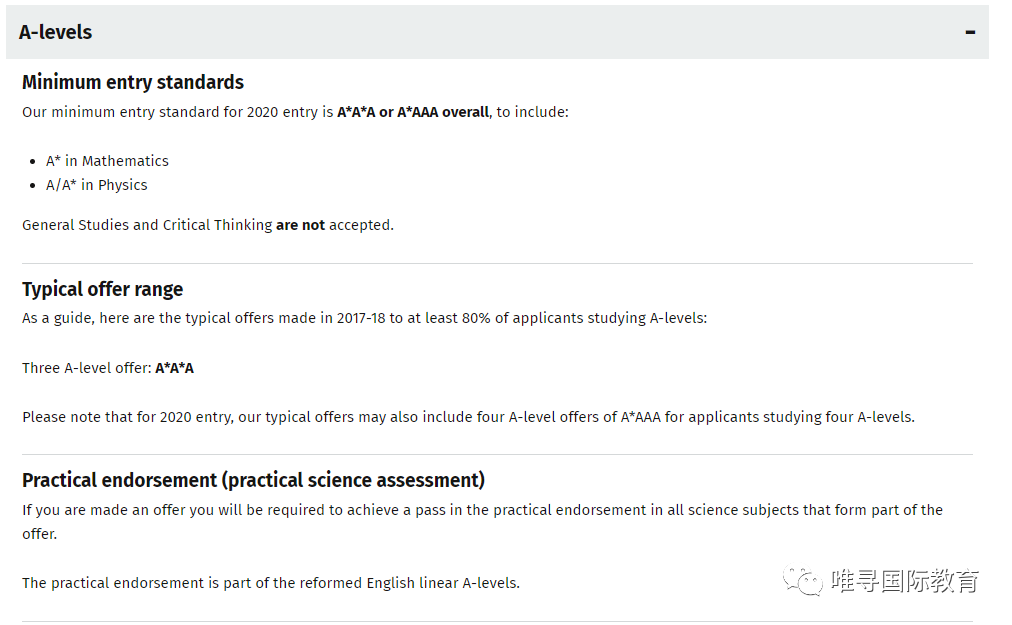
Task: Click the General Studies and Critical Thinking sentence
Action: [x=147, y=225]
